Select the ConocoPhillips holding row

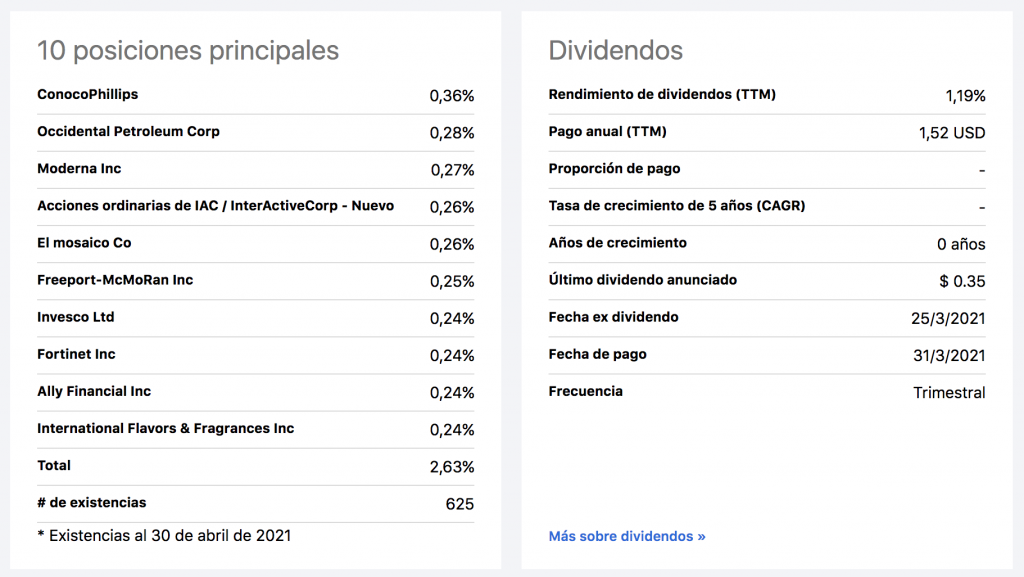pyautogui.click(x=255, y=95)
